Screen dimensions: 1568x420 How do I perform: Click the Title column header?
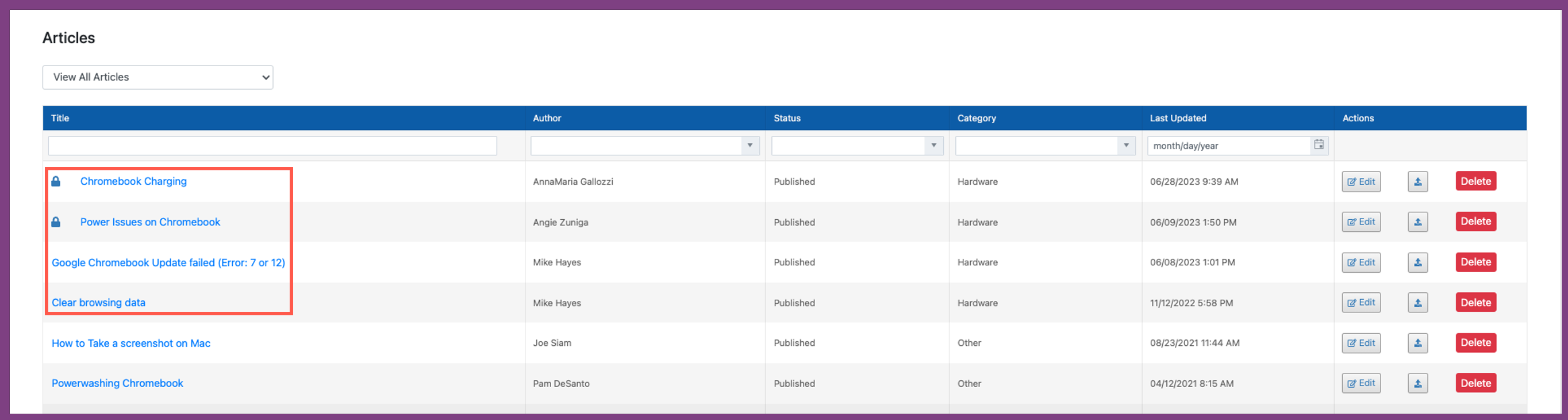point(60,119)
